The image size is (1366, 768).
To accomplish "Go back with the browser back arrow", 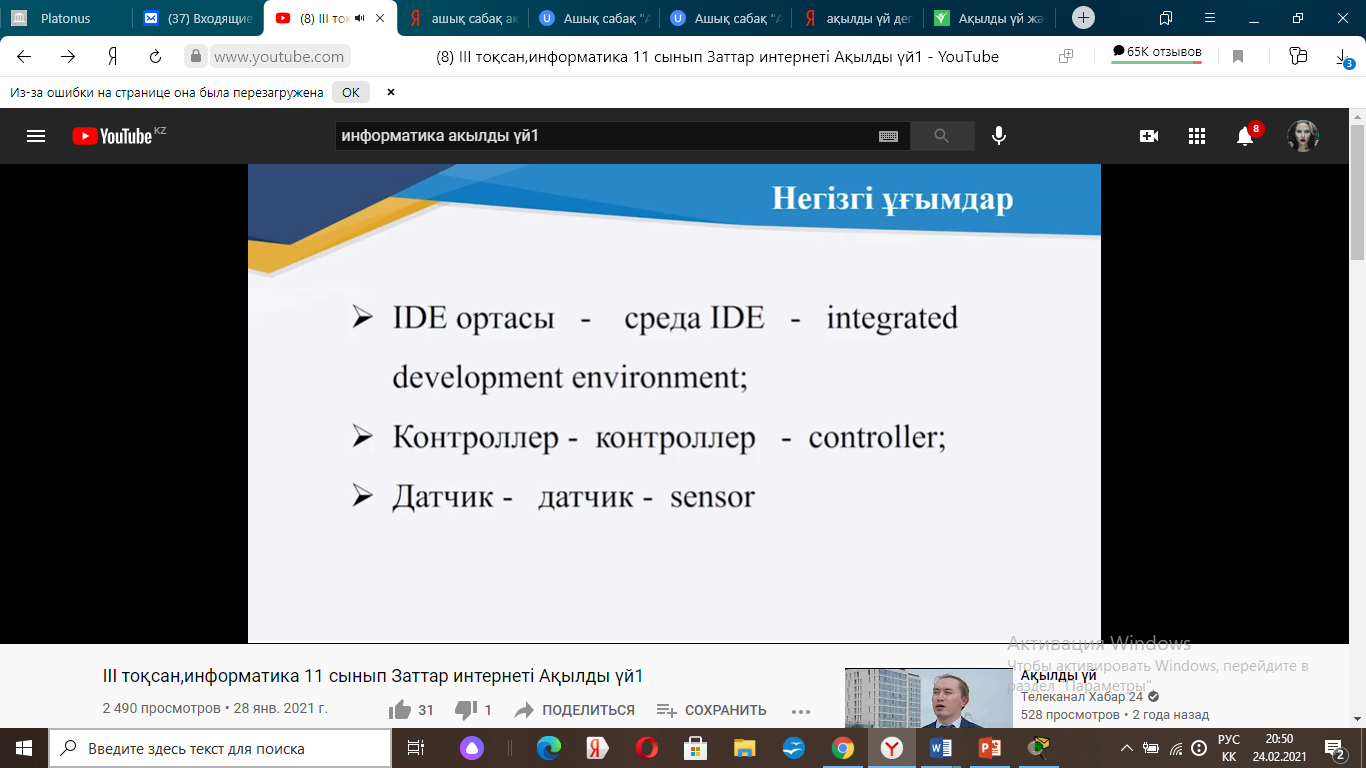I will [24, 57].
